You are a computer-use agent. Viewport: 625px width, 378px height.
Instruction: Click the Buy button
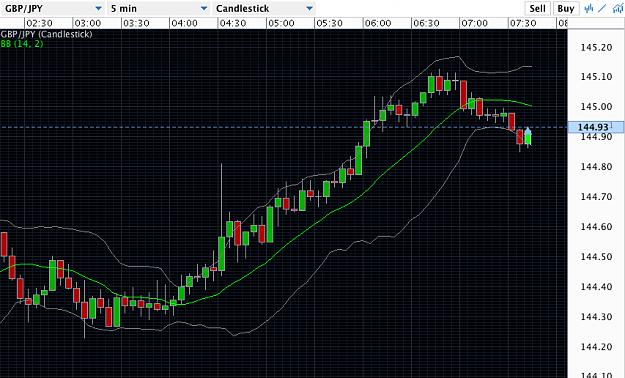(566, 8)
